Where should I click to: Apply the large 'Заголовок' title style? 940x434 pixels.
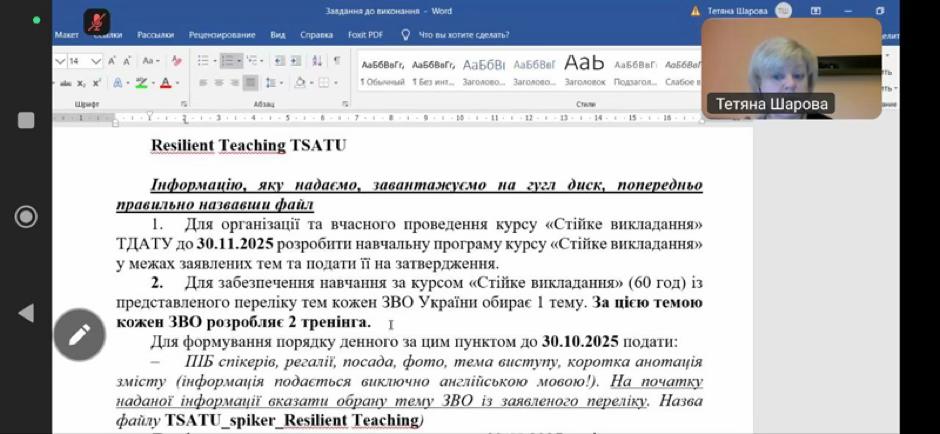pyautogui.click(x=585, y=72)
